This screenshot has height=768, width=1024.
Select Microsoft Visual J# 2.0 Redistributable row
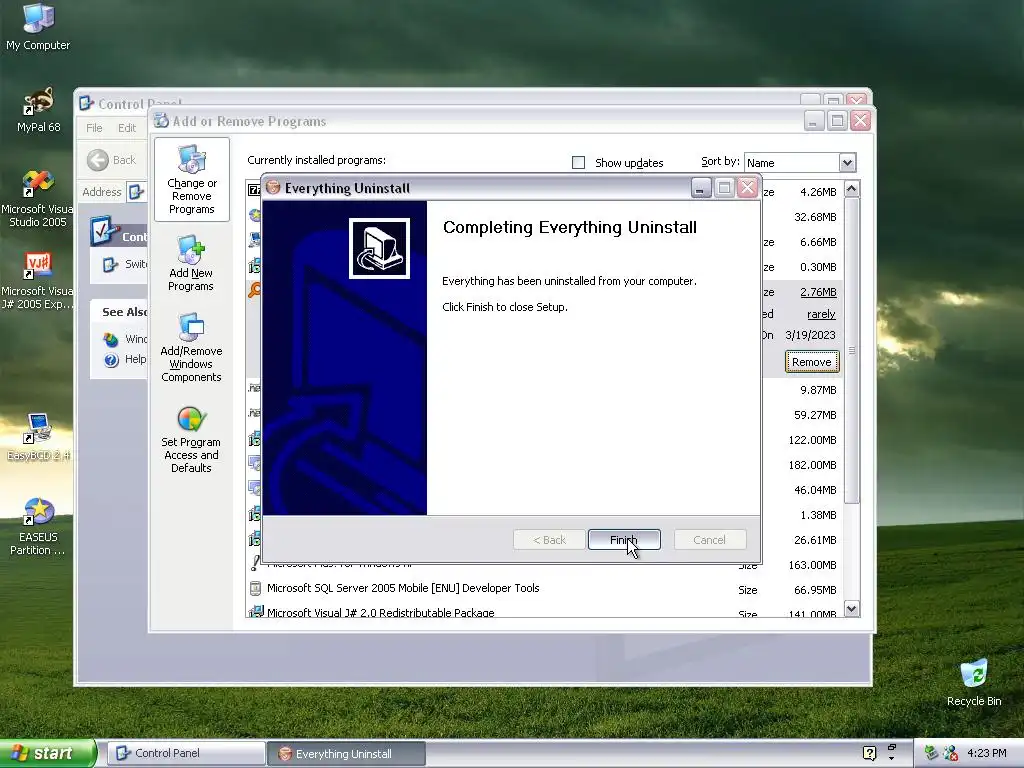click(x=544, y=611)
